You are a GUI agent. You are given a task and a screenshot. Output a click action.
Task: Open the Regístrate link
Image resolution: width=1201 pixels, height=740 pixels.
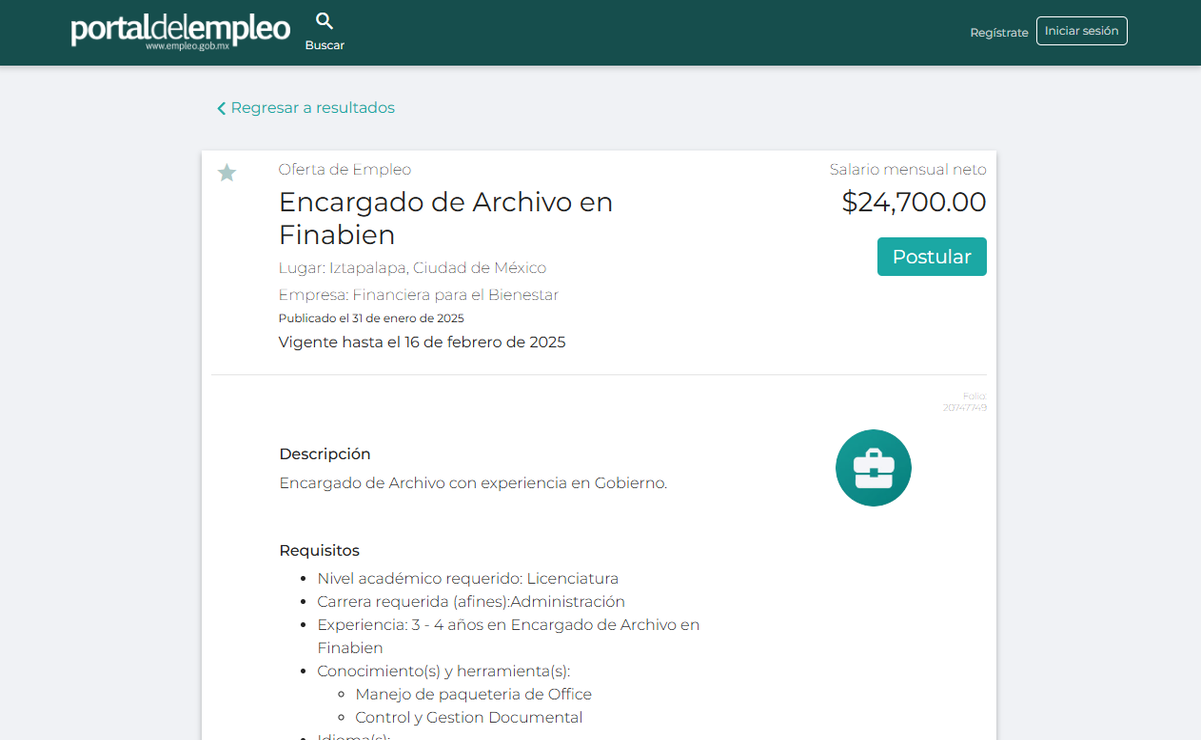999,32
